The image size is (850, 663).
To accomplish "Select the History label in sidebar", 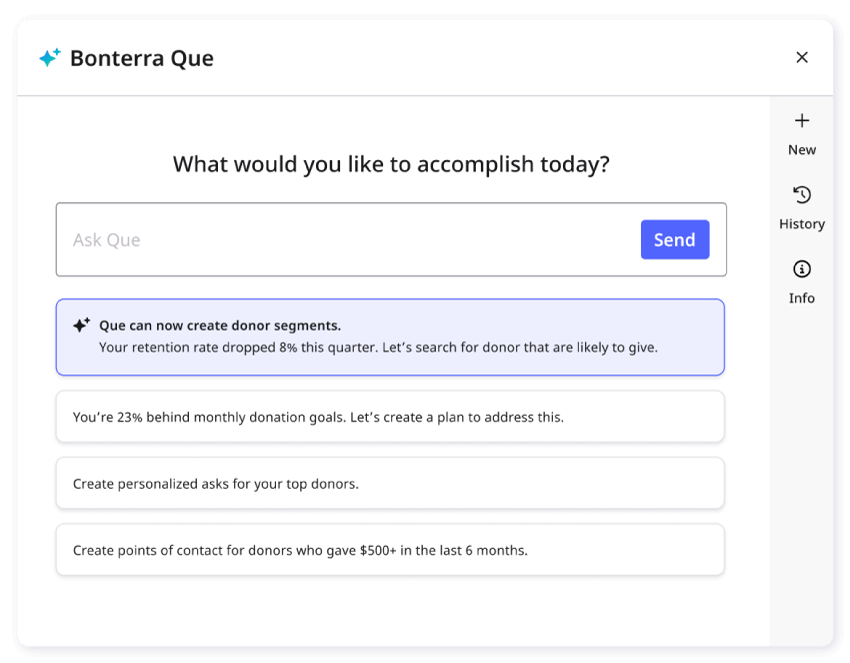I will coord(802,224).
